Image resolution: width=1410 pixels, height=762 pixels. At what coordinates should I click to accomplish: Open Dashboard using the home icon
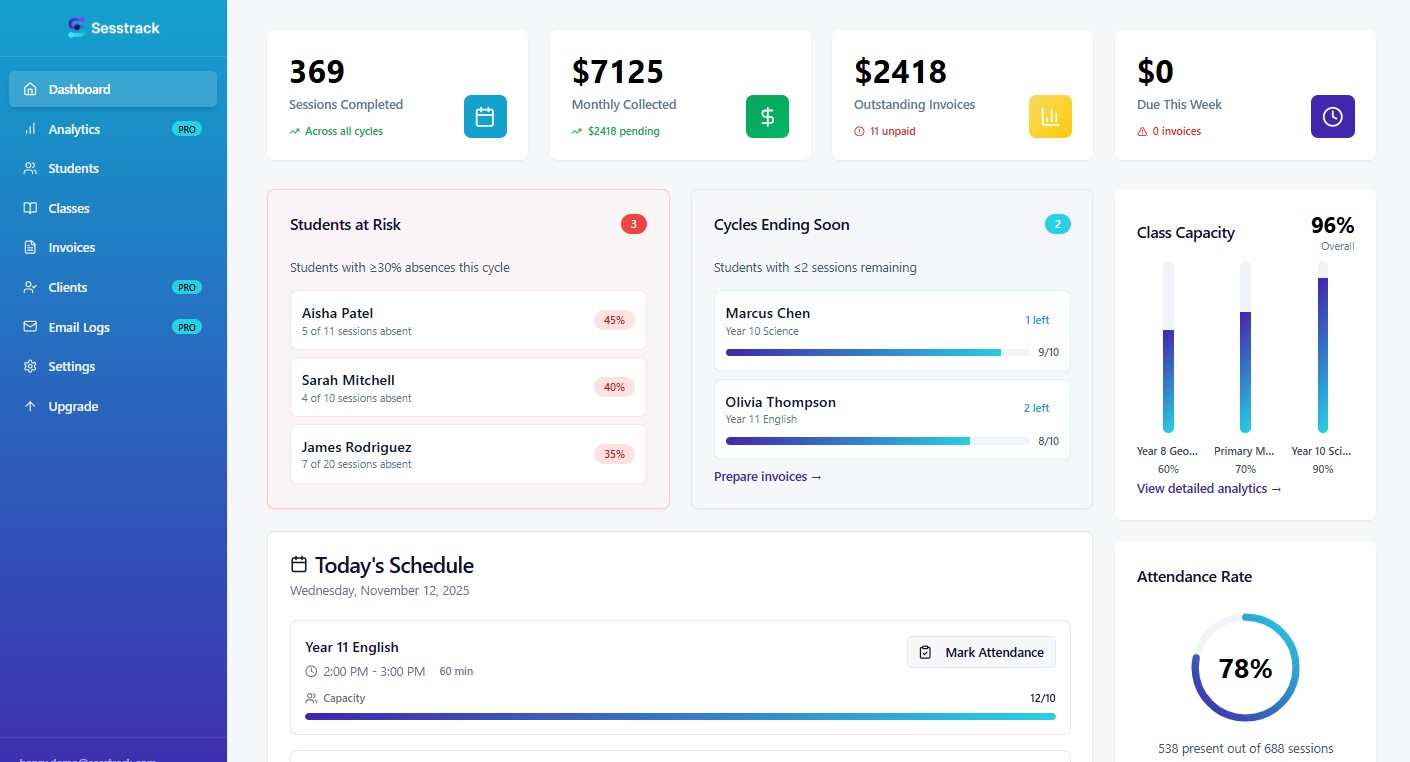click(31, 88)
